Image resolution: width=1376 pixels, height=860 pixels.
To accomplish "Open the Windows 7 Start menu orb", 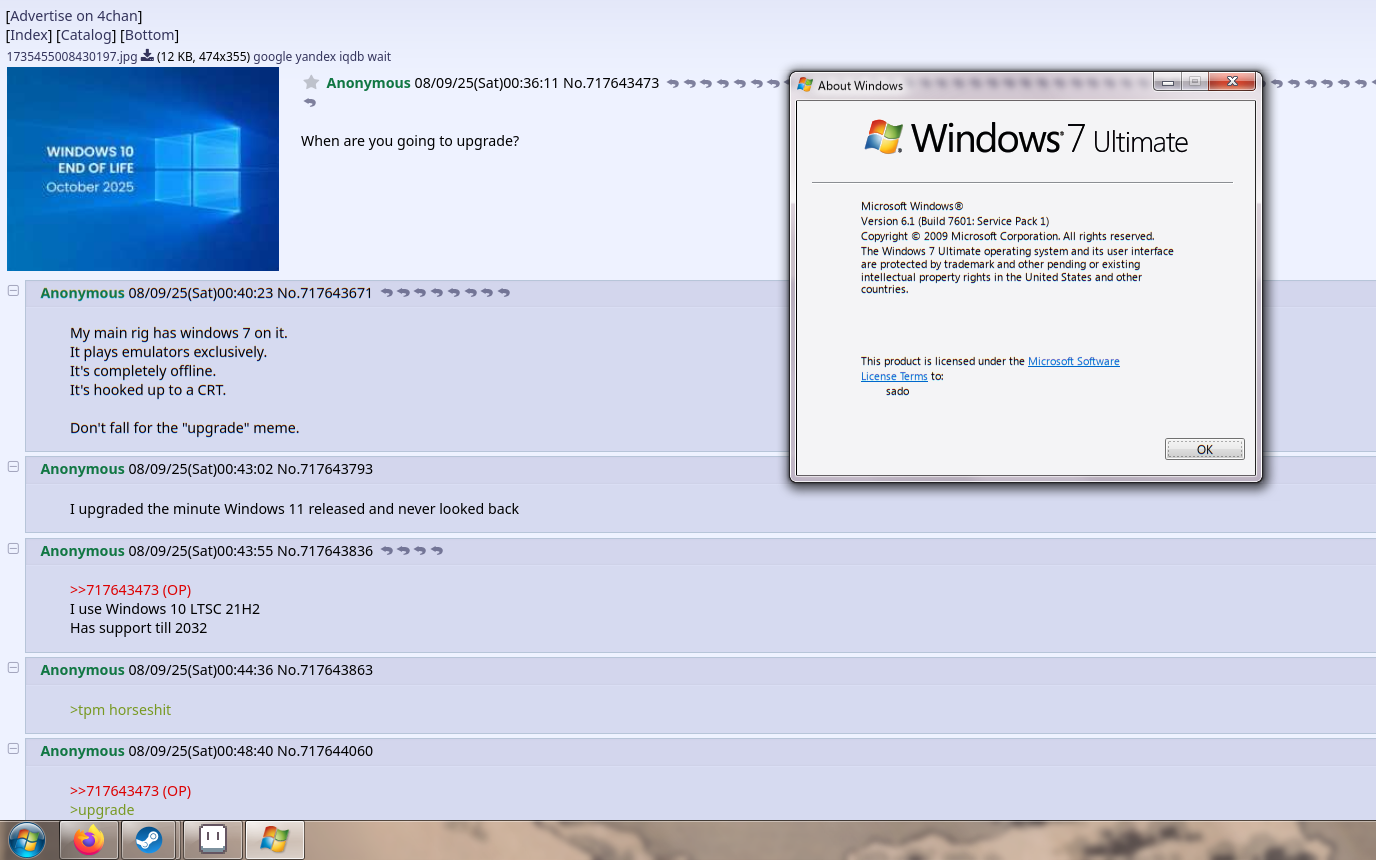I will 25,840.
